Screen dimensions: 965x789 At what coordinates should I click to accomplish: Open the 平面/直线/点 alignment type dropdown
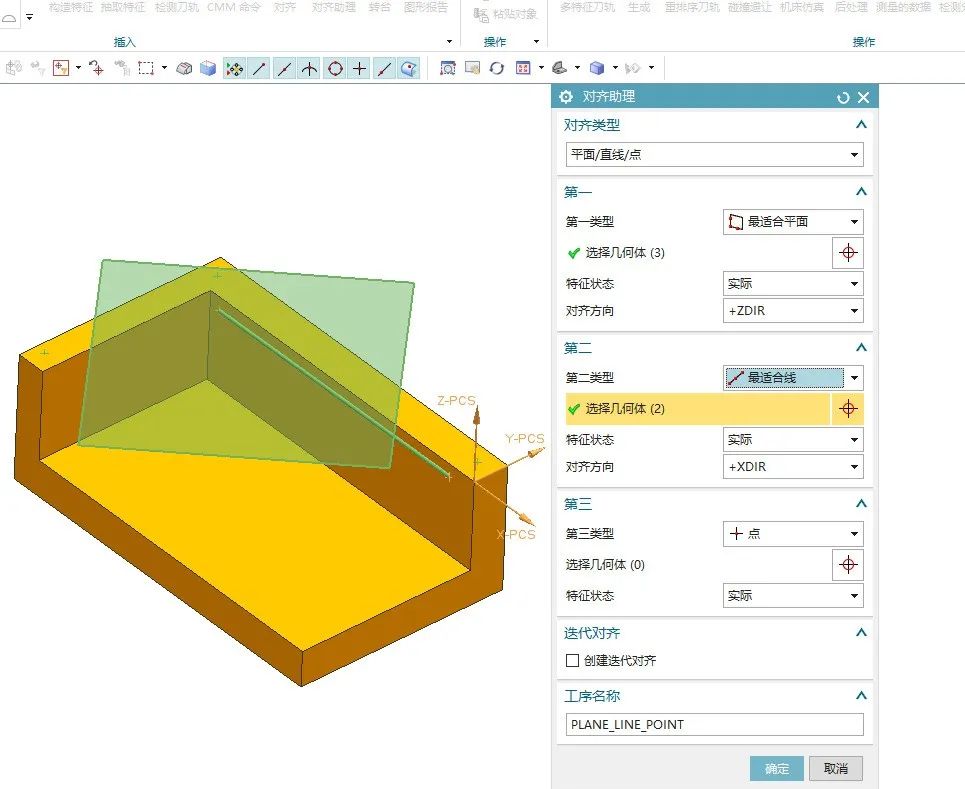(x=715, y=154)
